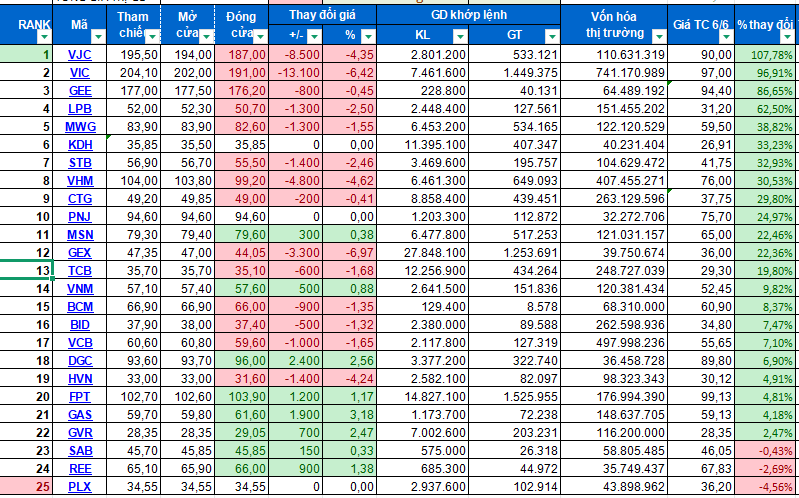Click VIC market cap 741.170.989
This screenshot has width=799, height=498.
[x=614, y=72]
